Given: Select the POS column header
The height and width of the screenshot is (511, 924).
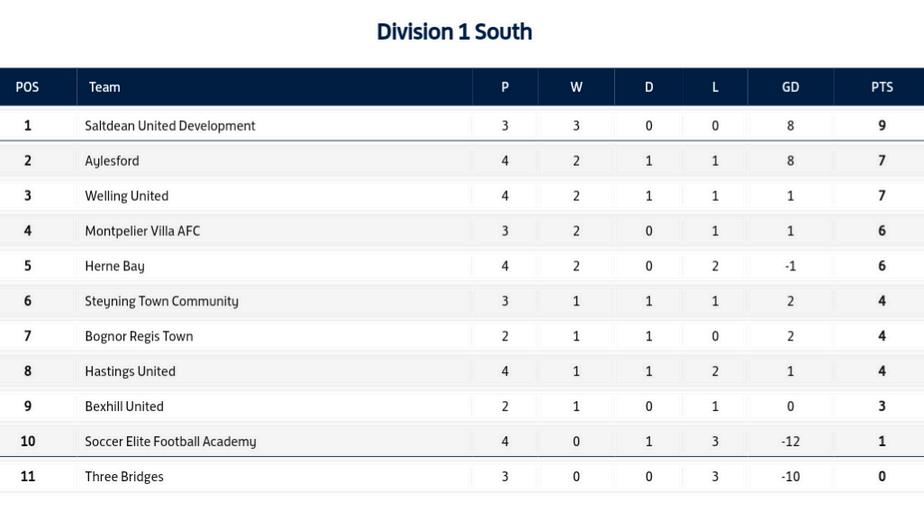Looking at the screenshot, I should click(27, 87).
